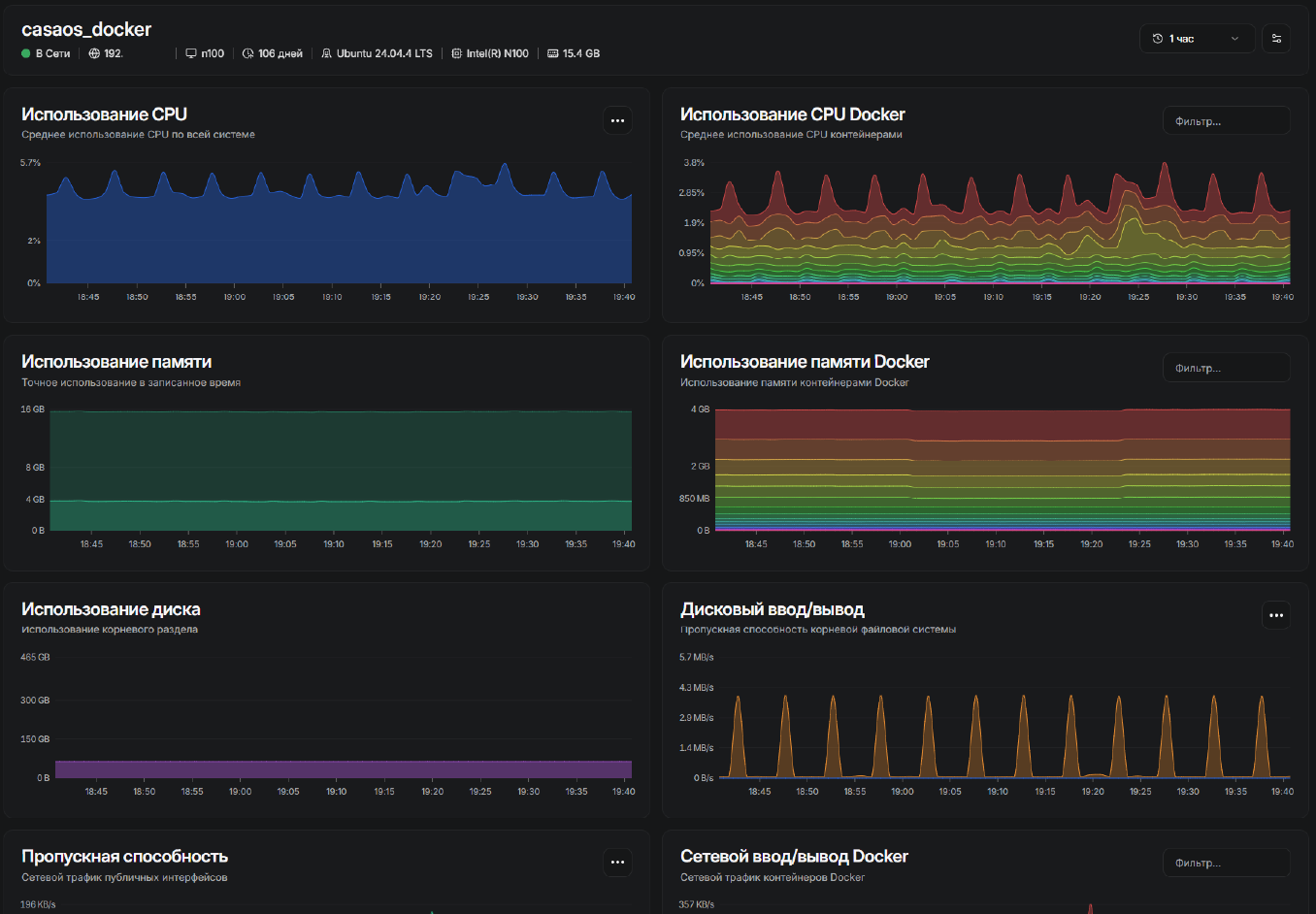The height and width of the screenshot is (914, 1316).
Task: Open the three-dots menu on Bandwidth chart
Action: [617, 863]
